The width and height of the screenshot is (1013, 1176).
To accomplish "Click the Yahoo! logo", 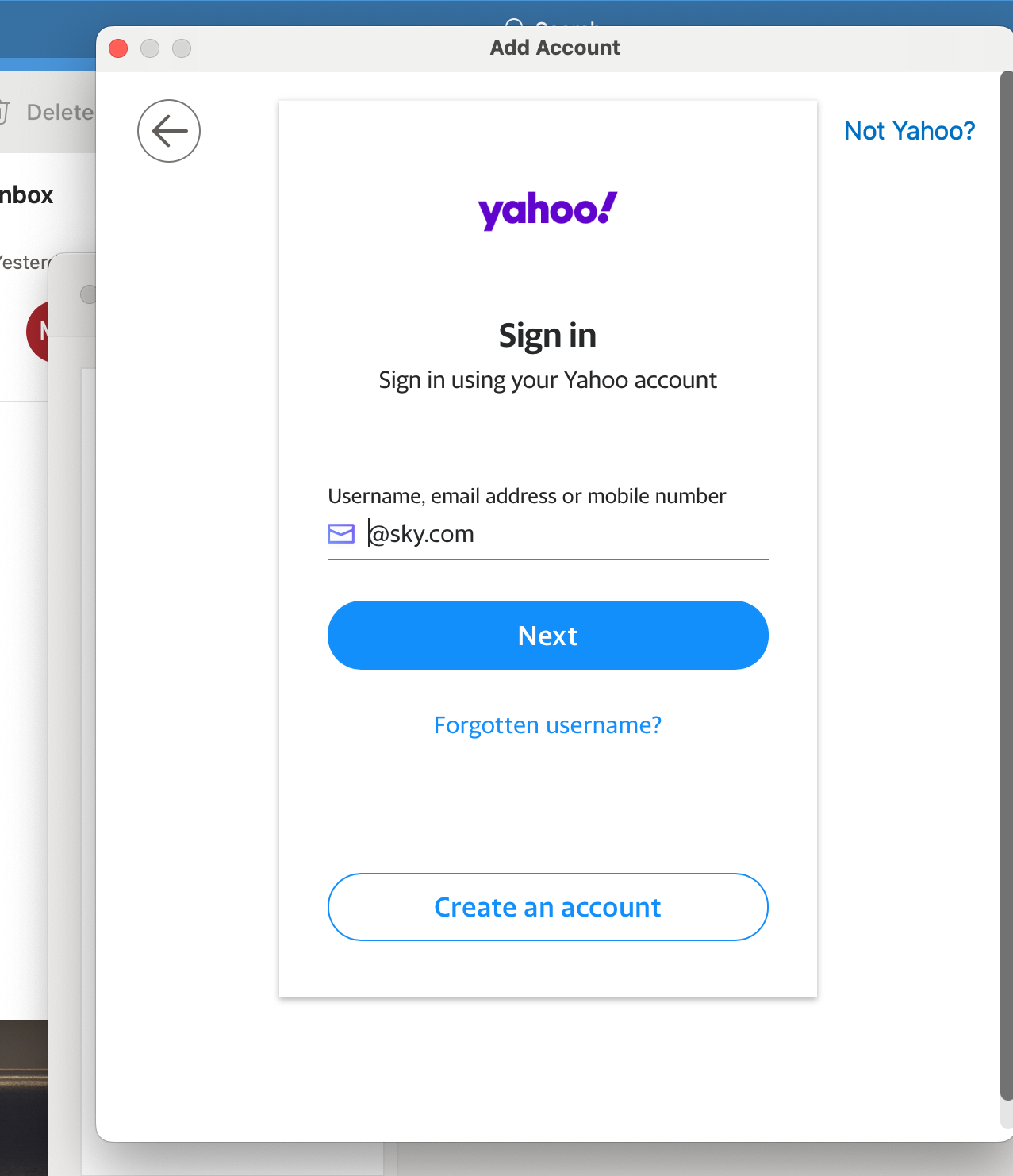I will [x=547, y=209].
